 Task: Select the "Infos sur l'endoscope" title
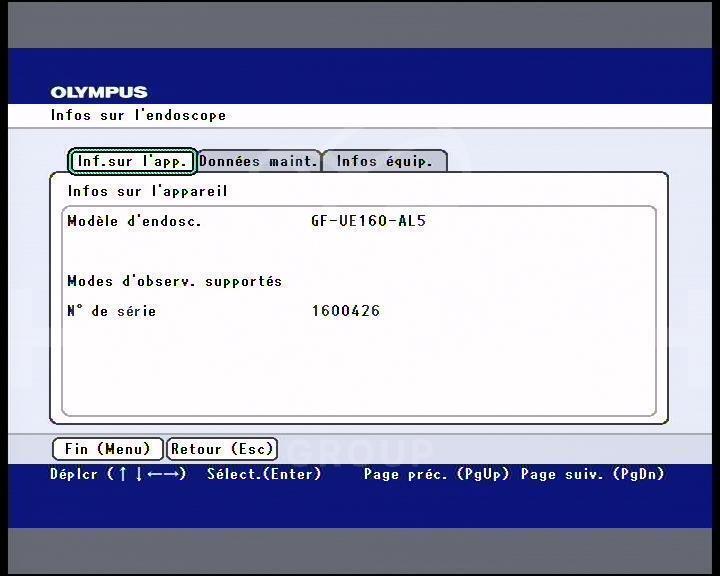pos(138,115)
